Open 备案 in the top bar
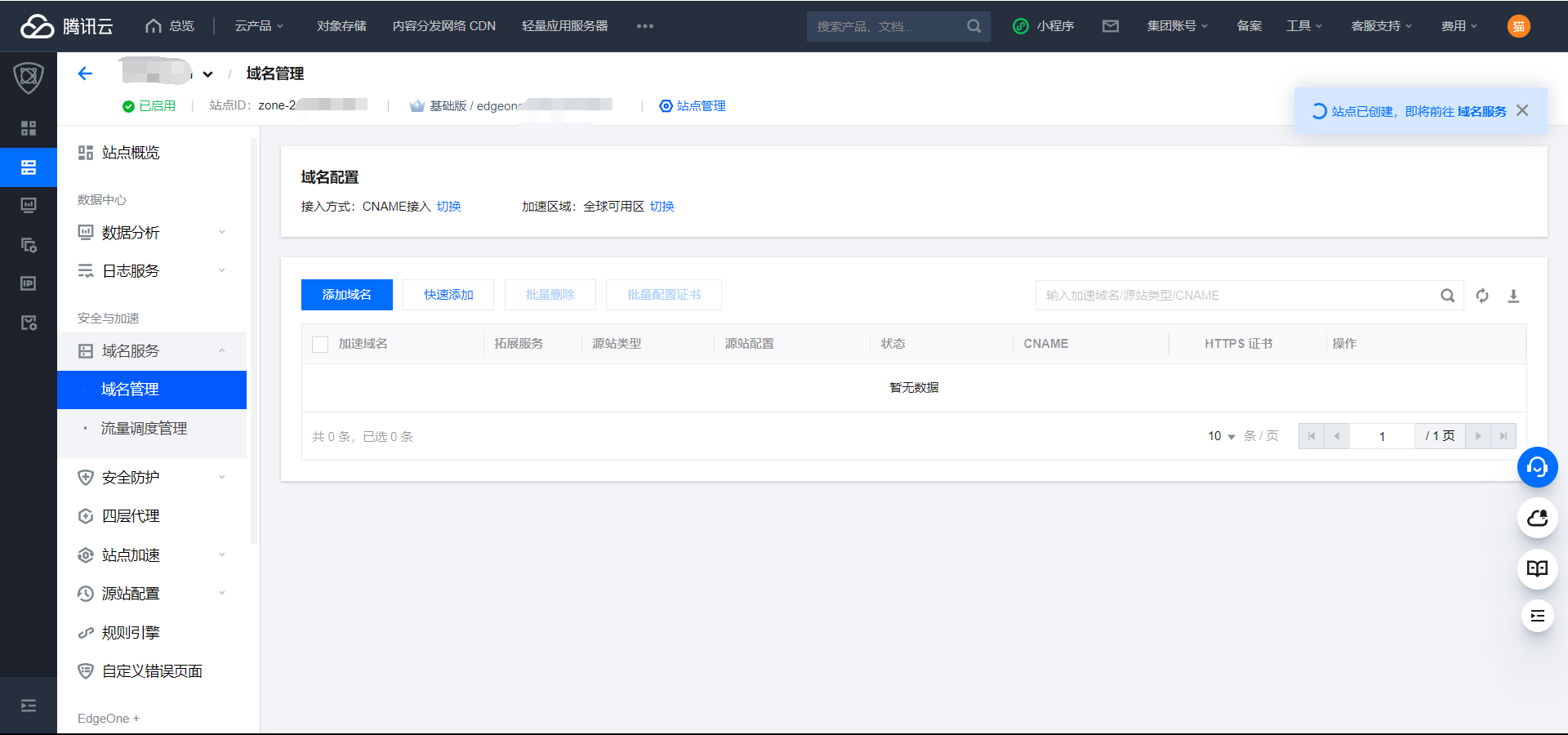1568x735 pixels. (1249, 26)
